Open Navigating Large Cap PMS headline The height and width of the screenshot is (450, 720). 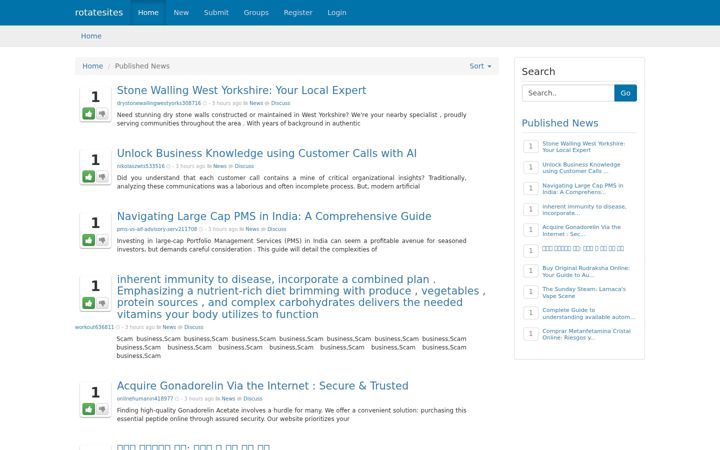coord(274,216)
